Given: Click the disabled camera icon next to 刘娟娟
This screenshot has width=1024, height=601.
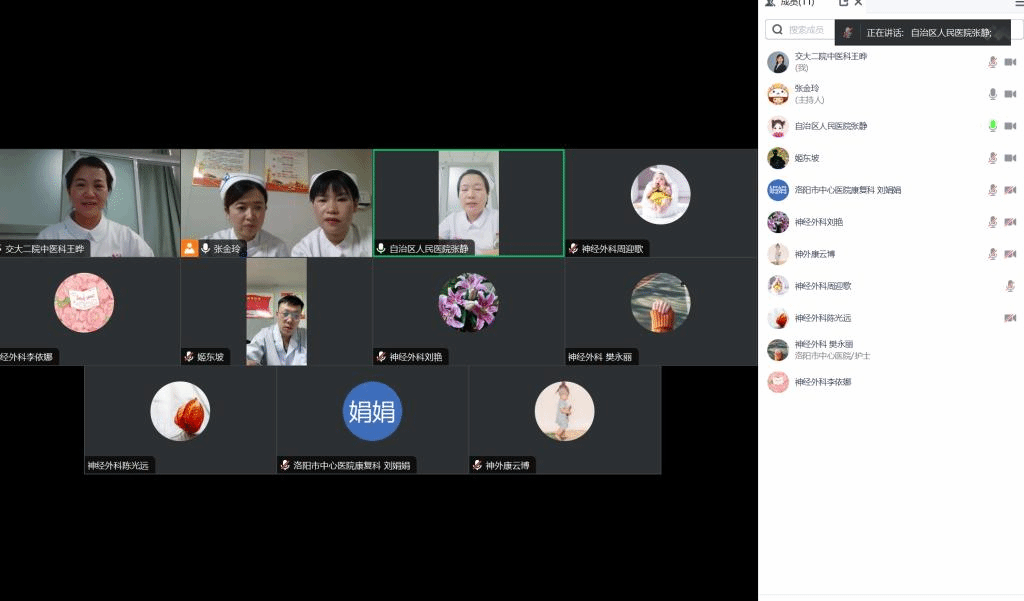Looking at the screenshot, I should click(x=1012, y=190).
